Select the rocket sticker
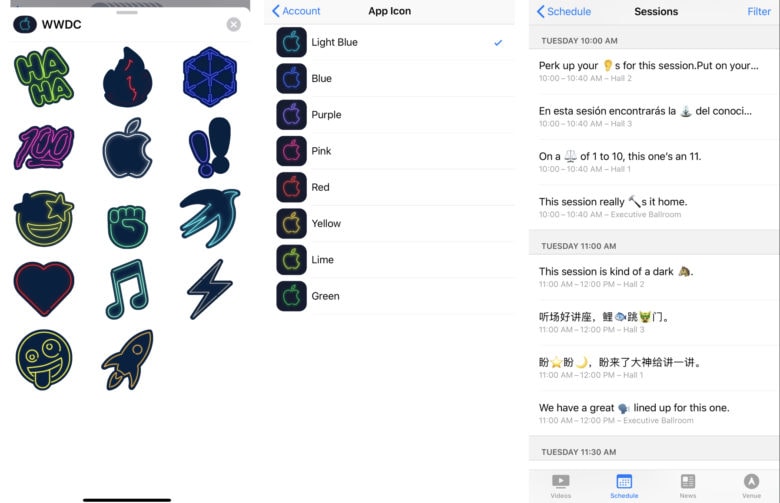This screenshot has height=503, width=780. click(128, 360)
